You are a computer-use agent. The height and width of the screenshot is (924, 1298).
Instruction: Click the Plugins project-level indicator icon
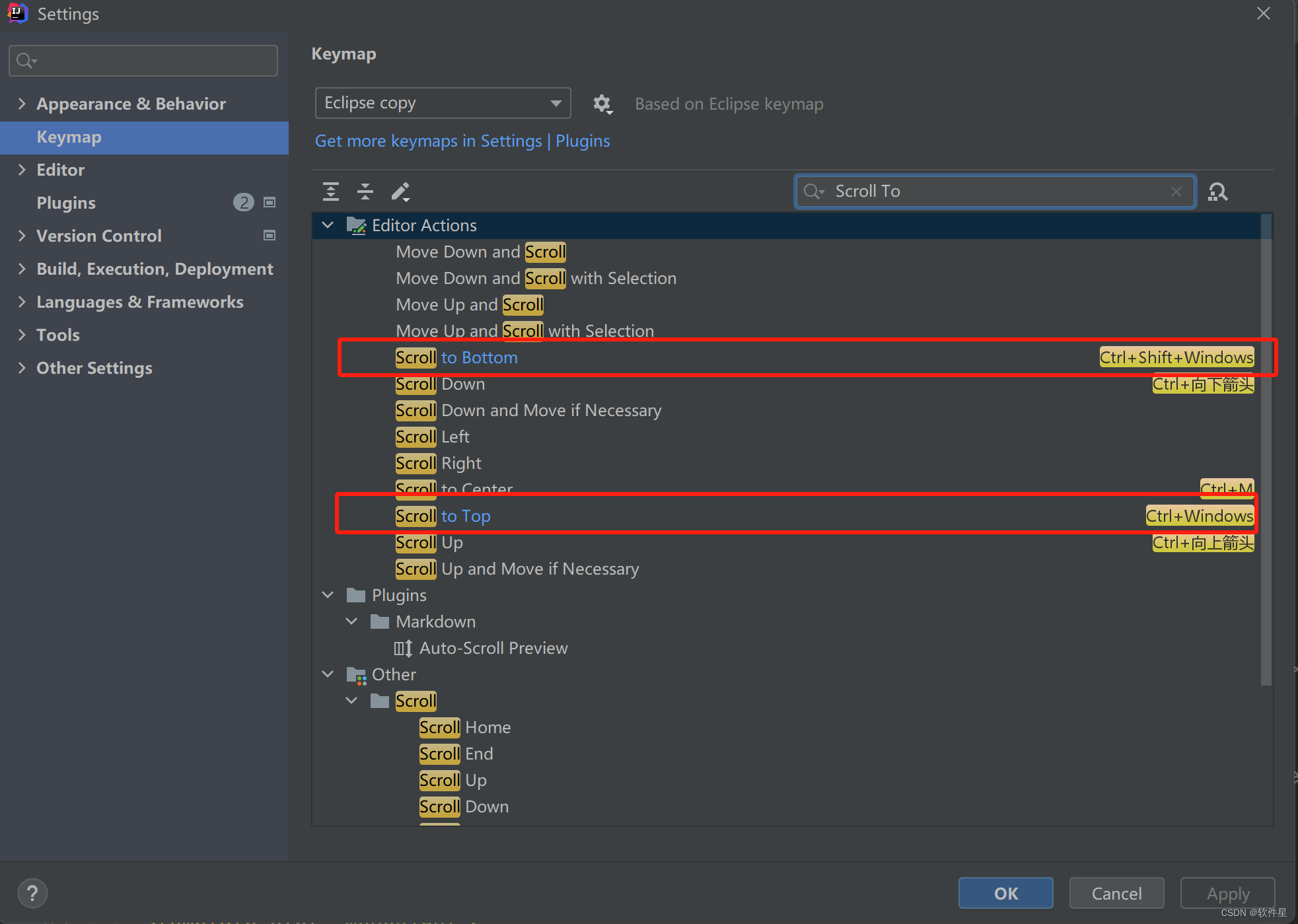[x=270, y=203]
